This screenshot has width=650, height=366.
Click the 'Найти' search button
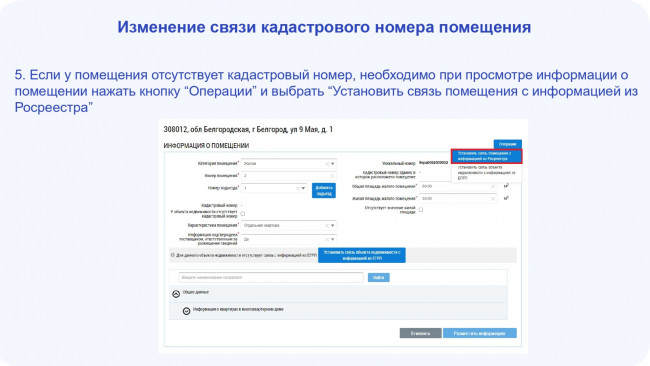tap(378, 278)
